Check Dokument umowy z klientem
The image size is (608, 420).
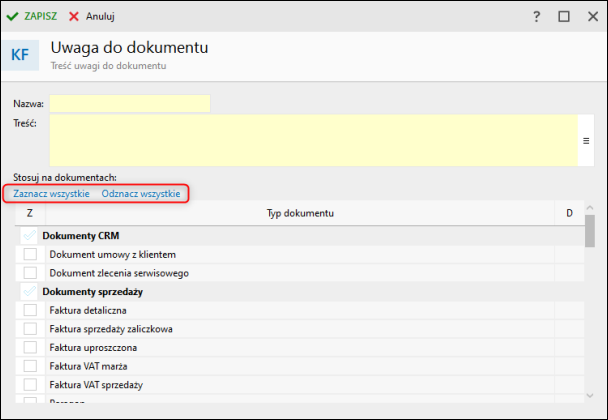click(x=30, y=255)
